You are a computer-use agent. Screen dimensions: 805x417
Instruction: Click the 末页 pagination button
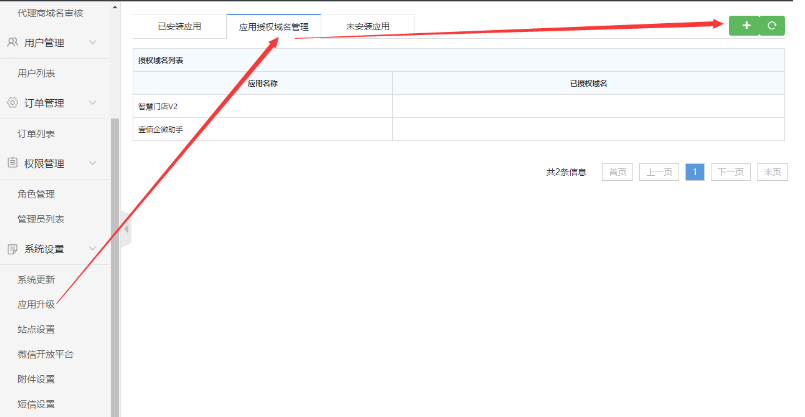point(773,172)
